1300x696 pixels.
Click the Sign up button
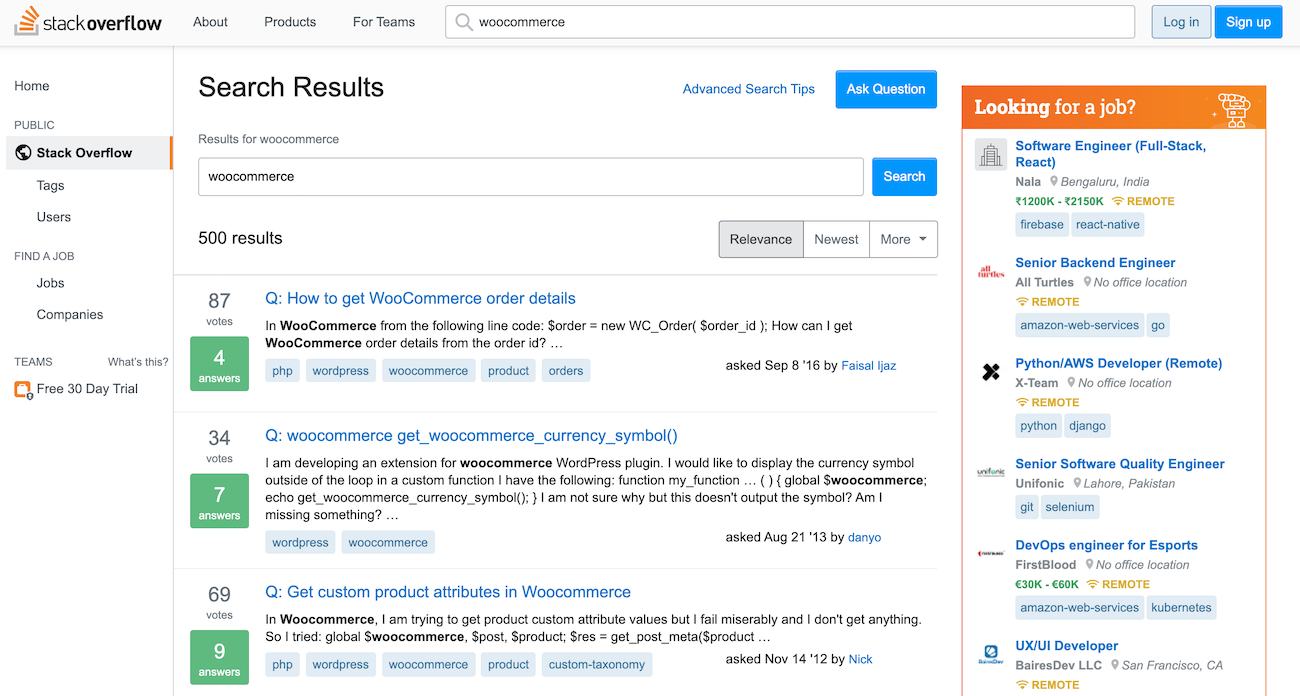pyautogui.click(x=1248, y=22)
